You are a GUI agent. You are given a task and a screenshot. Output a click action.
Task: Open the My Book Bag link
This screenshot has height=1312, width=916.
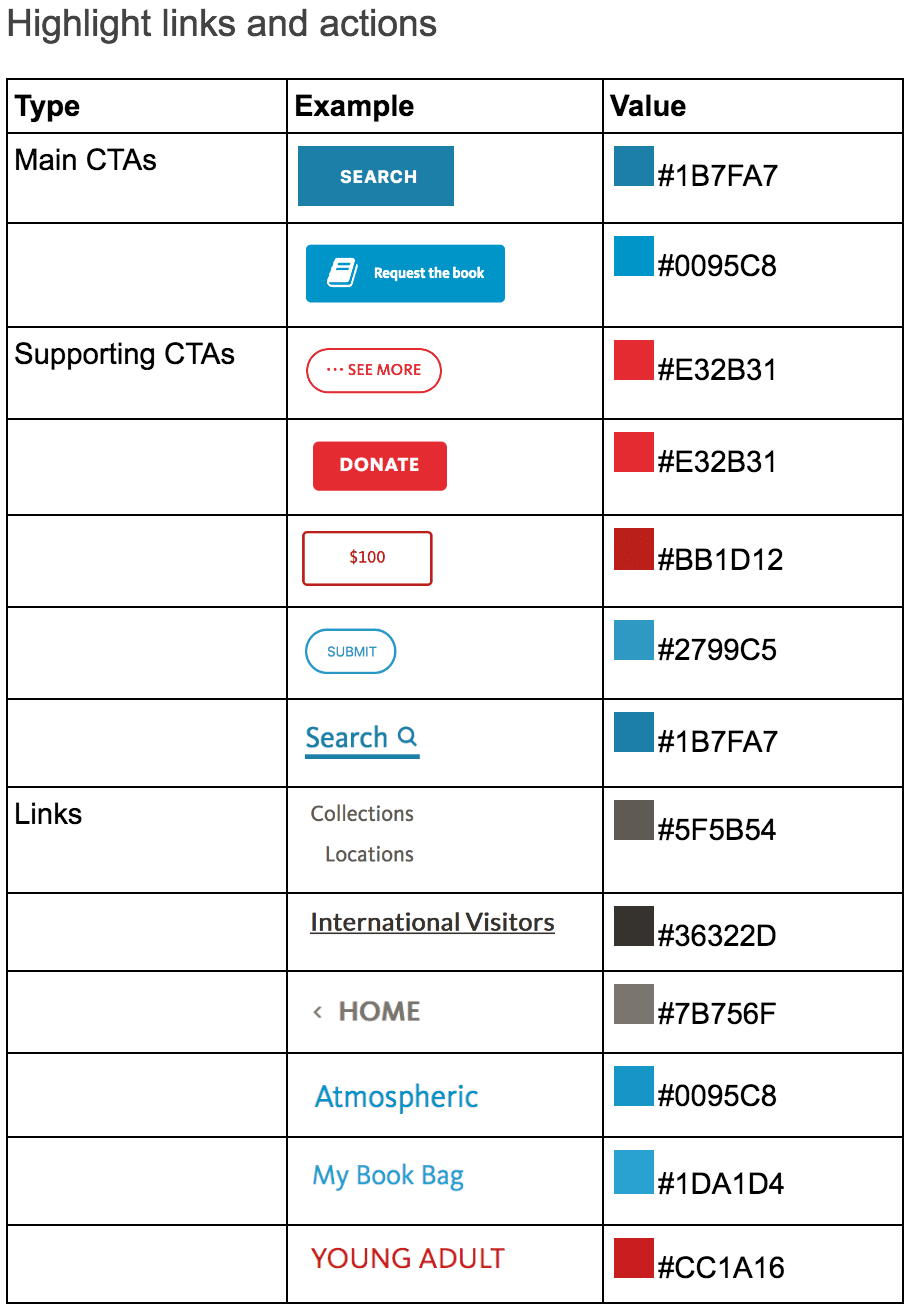(x=388, y=1176)
